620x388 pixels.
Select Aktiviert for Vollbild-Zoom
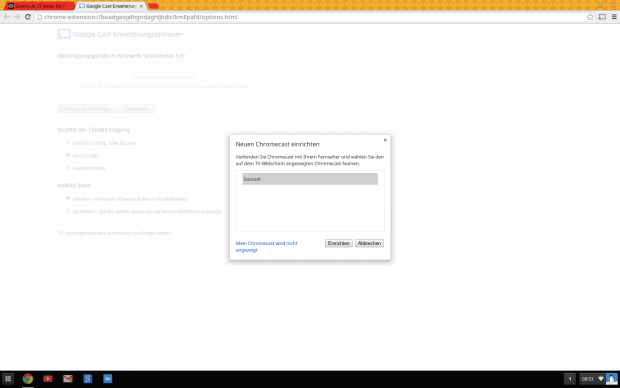pos(68,199)
